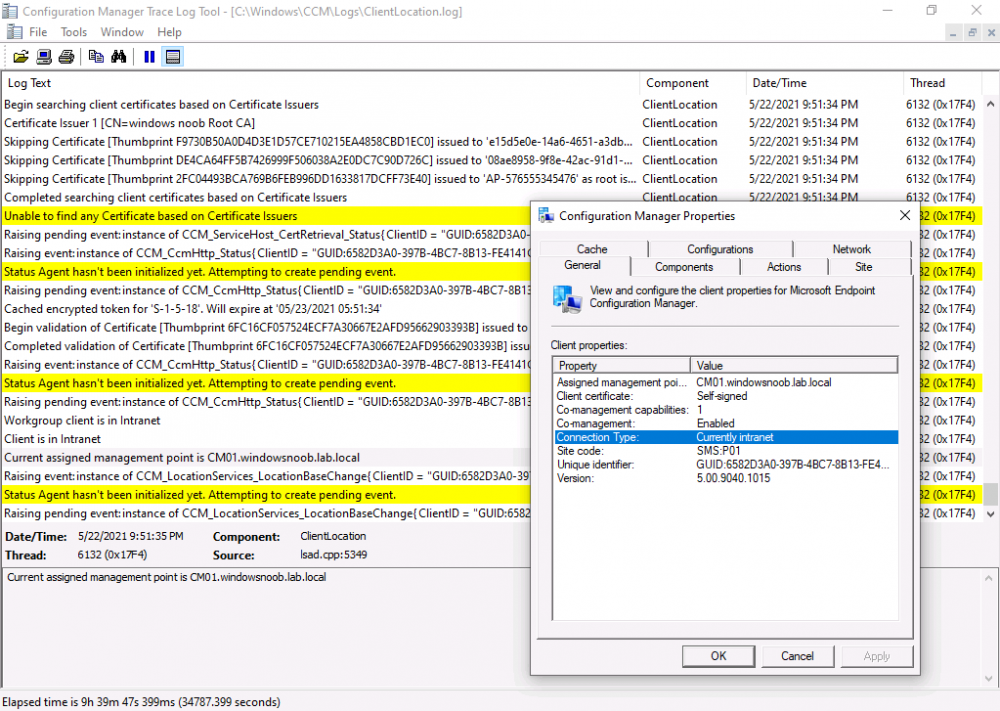Click the Find binoculars toolbar icon

click(119, 57)
